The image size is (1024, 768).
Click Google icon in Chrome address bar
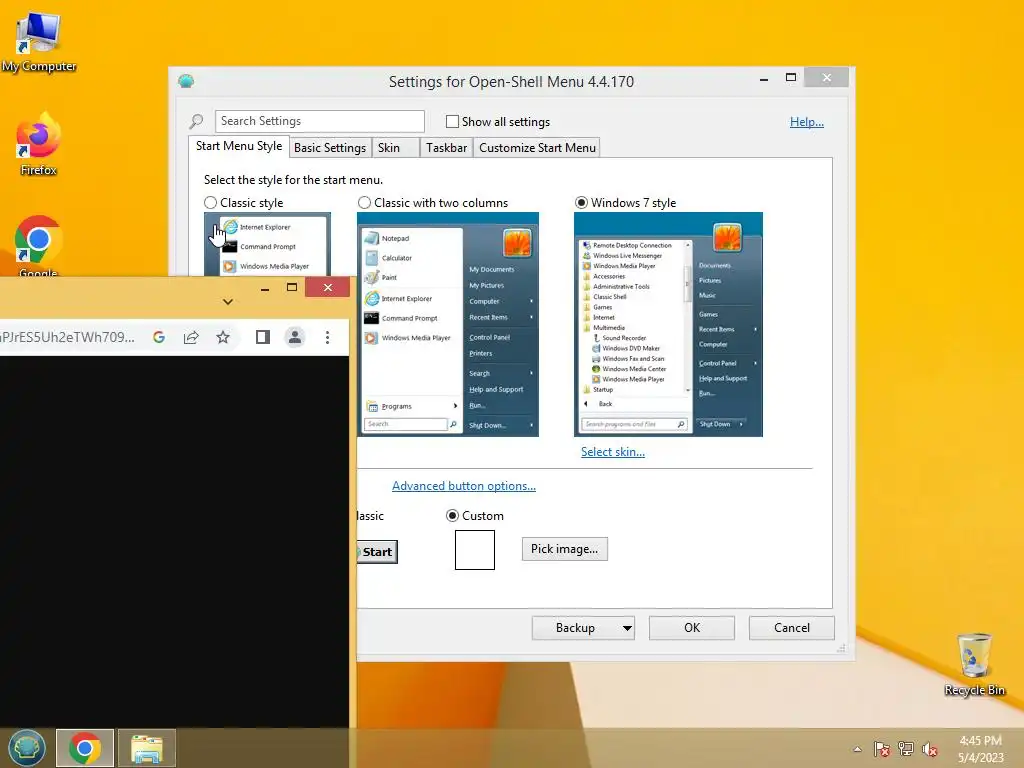pos(159,337)
